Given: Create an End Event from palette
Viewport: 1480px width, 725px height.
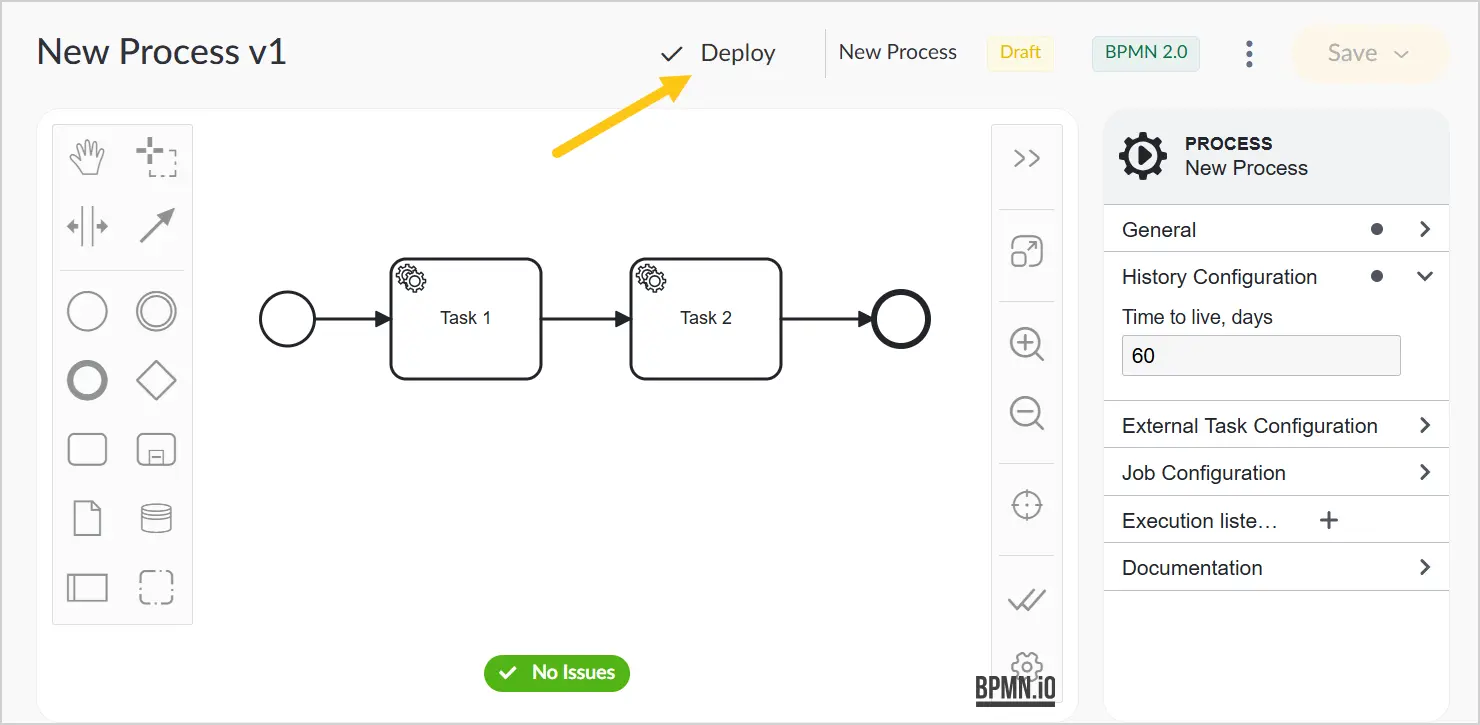Looking at the screenshot, I should pyautogui.click(x=87, y=381).
